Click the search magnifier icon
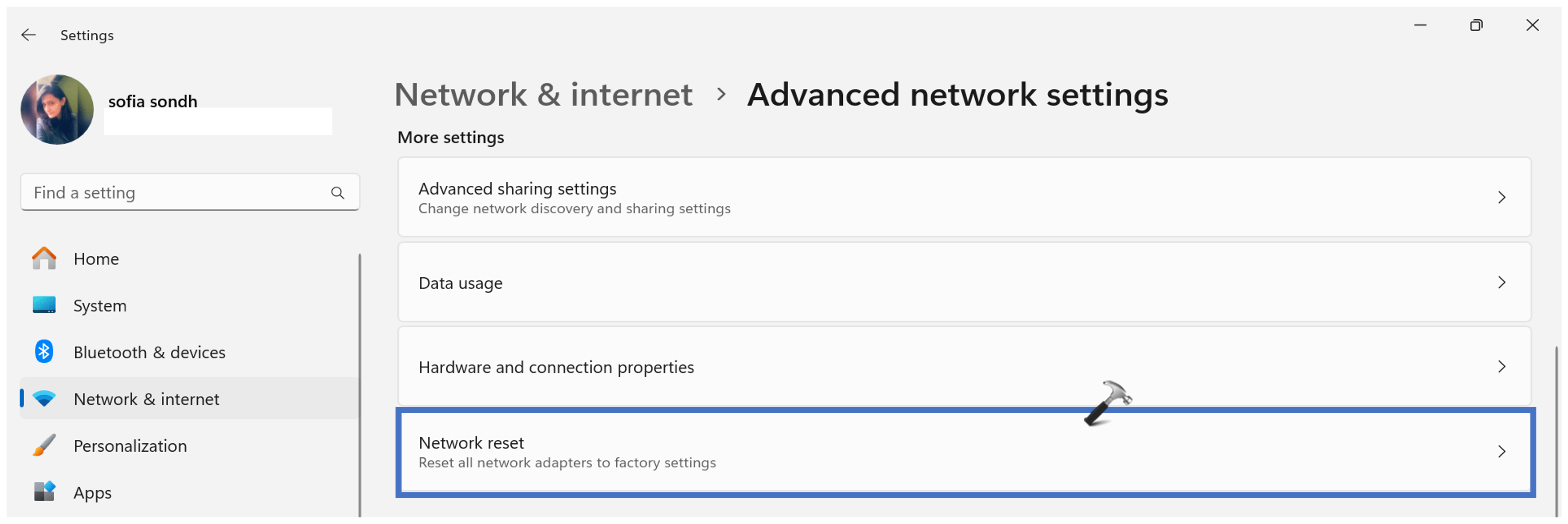 click(x=338, y=194)
